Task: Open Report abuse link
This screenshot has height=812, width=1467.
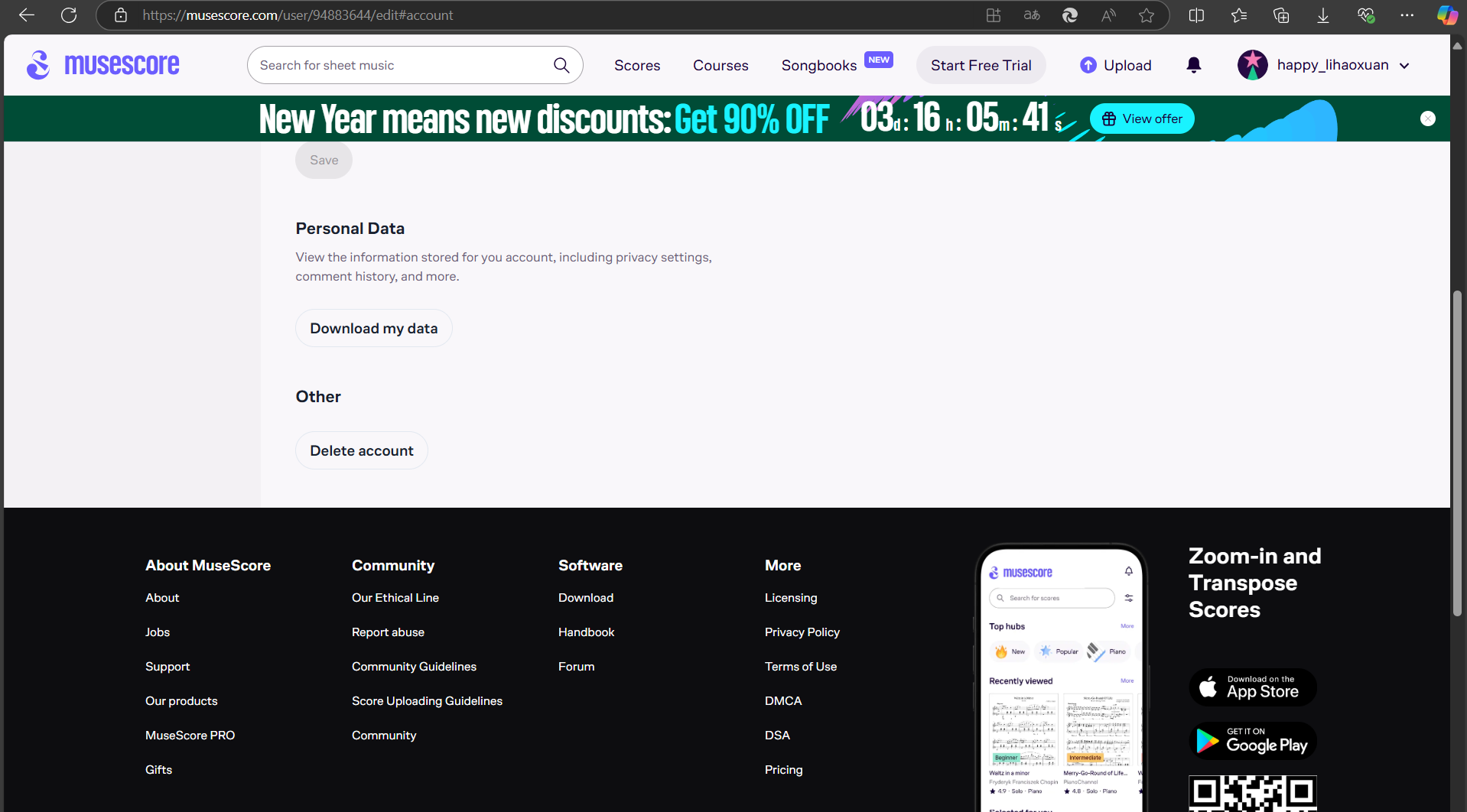Action: pos(388,632)
